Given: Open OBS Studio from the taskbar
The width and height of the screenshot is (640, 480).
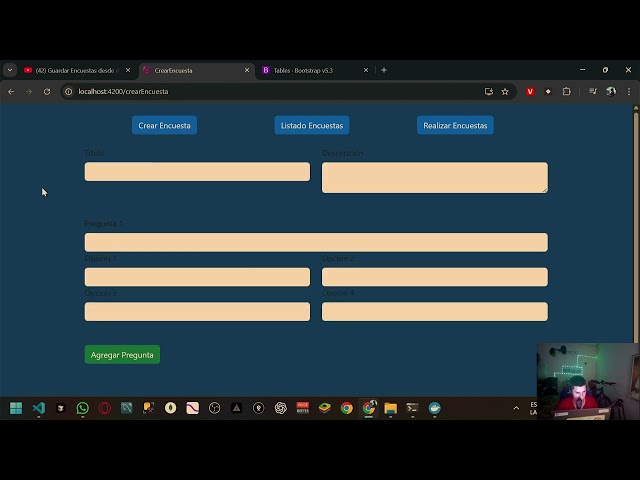Looking at the screenshot, I should 214,408.
